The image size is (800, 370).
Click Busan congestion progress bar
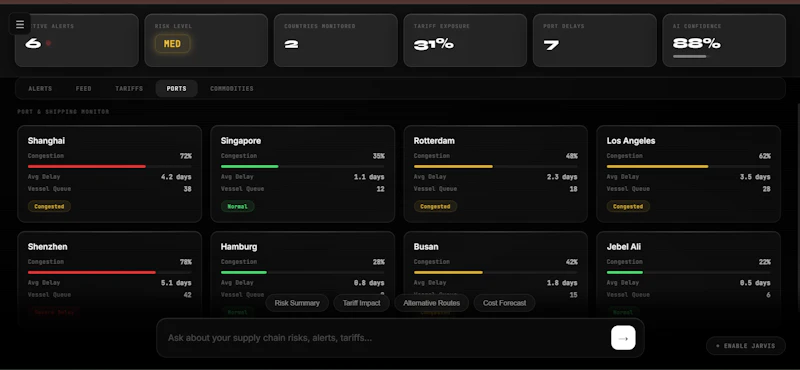point(495,273)
